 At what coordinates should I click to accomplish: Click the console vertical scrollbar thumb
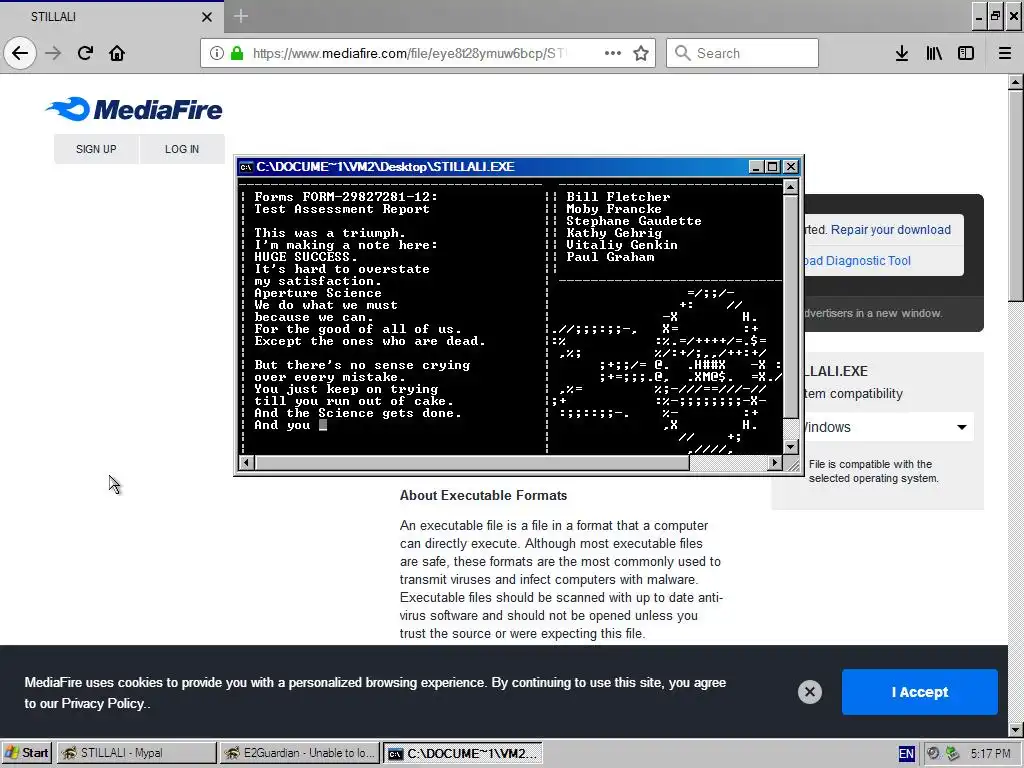[790, 306]
